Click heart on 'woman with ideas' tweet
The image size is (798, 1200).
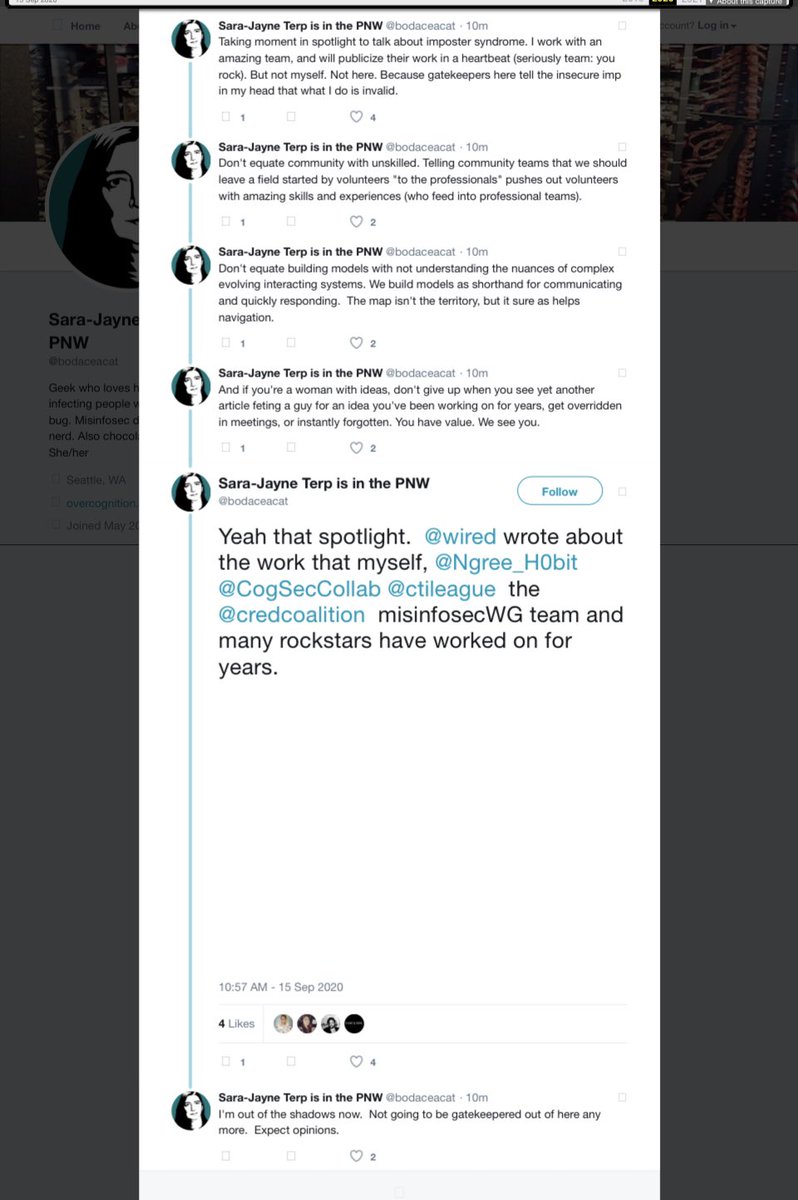(355, 448)
